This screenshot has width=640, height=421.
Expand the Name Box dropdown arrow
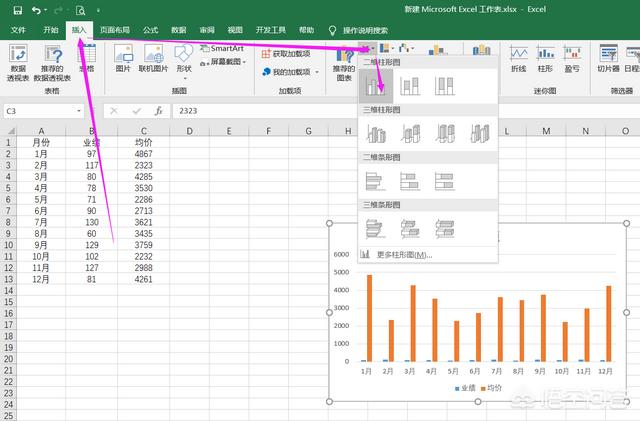tap(79, 111)
